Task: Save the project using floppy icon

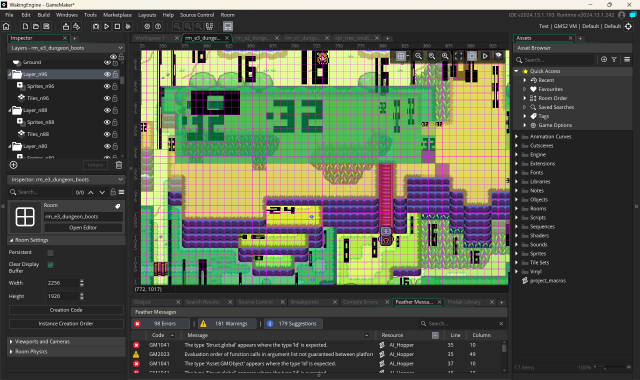Action: 47,27
